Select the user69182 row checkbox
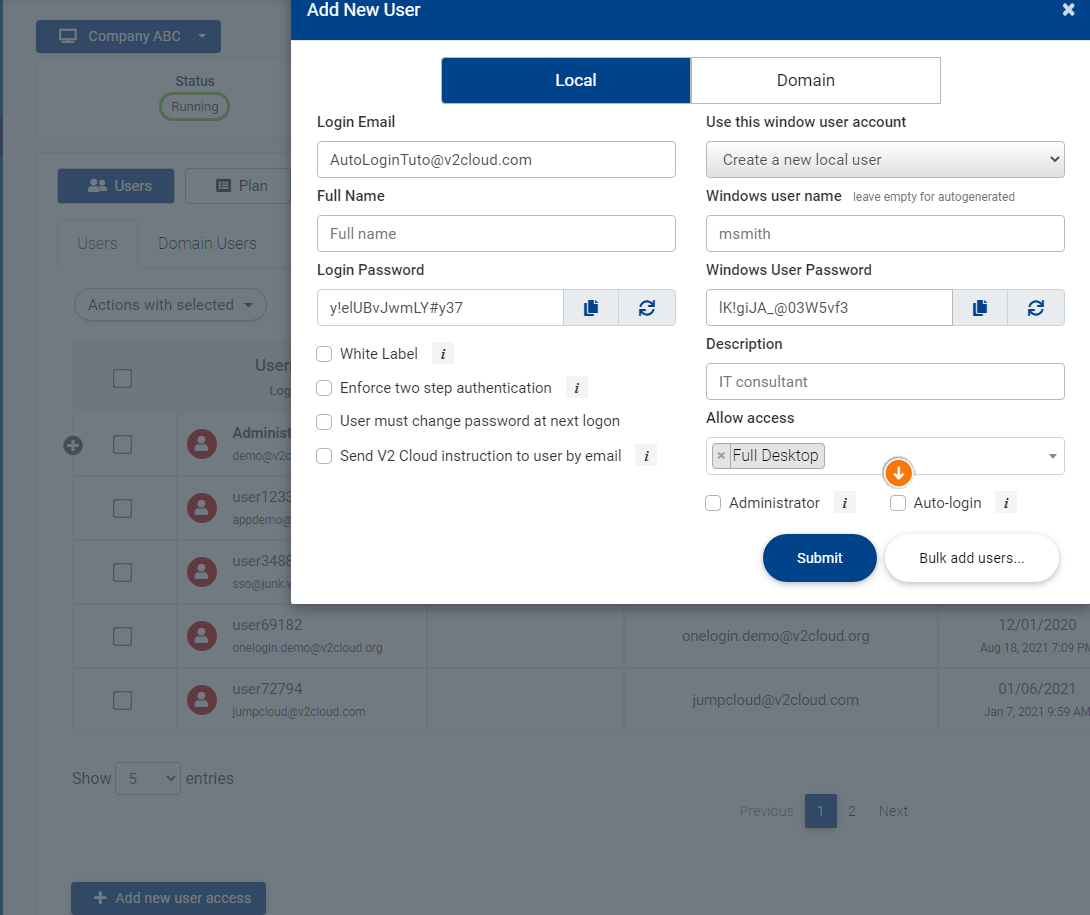Image resolution: width=1090 pixels, height=915 pixels. tap(122, 636)
